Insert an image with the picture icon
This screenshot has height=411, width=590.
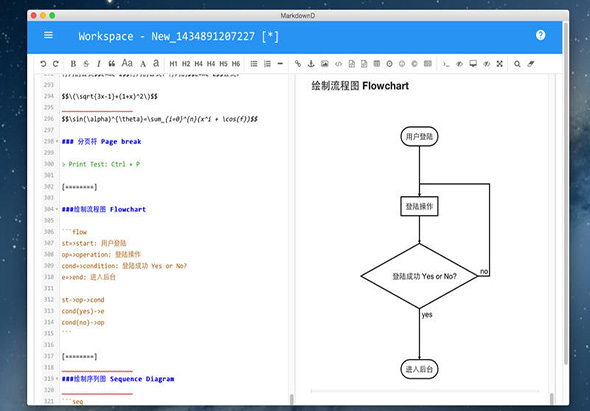click(324, 64)
